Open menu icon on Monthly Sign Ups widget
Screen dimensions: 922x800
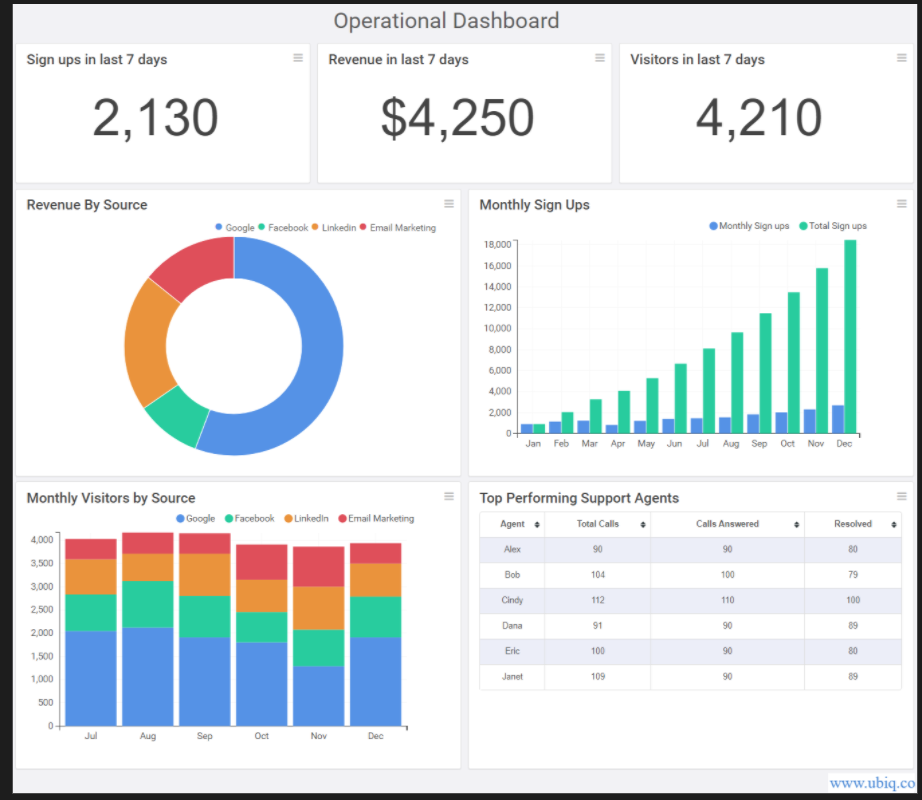901,204
